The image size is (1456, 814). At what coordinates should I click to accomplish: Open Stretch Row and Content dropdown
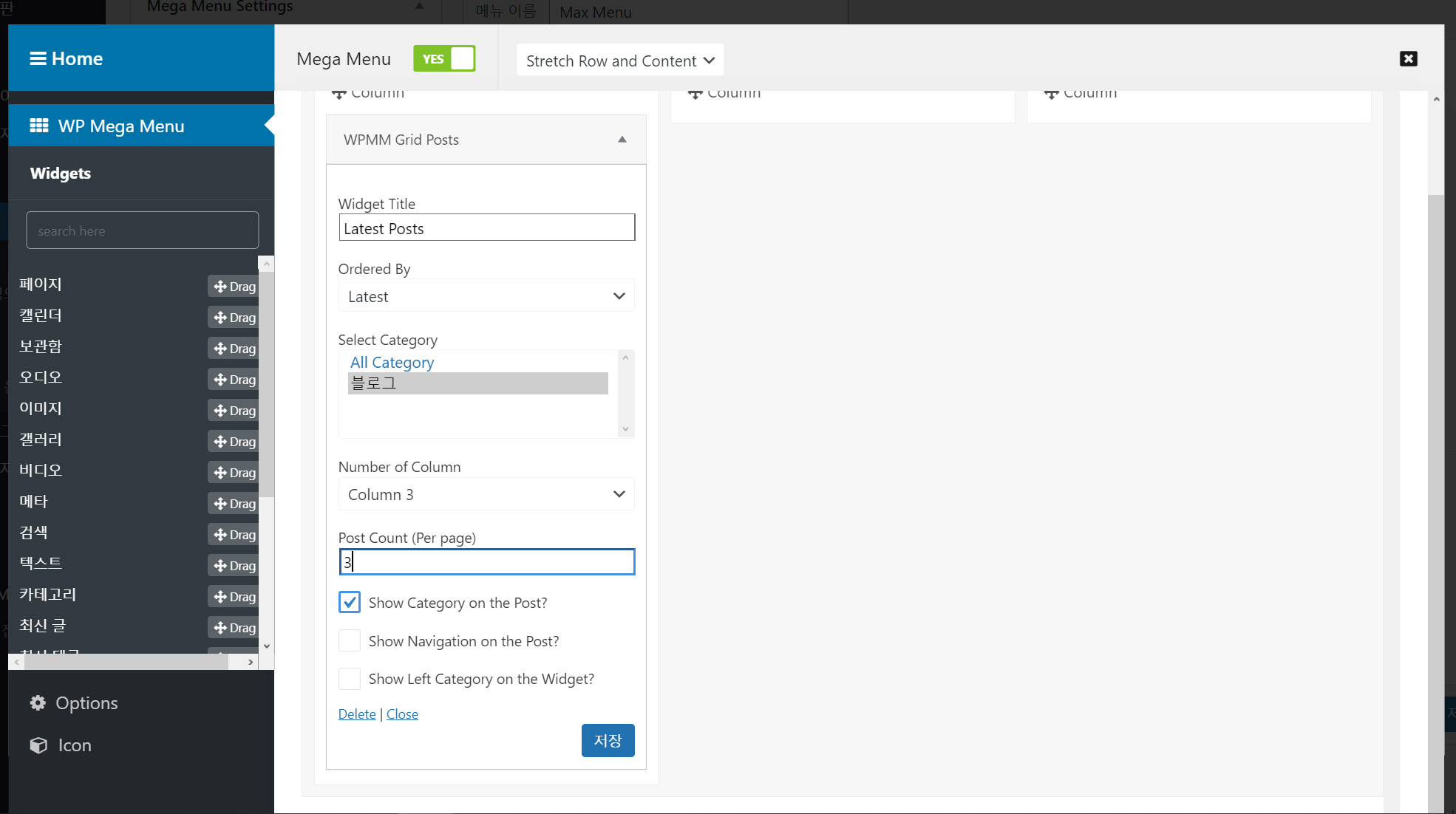coord(619,61)
